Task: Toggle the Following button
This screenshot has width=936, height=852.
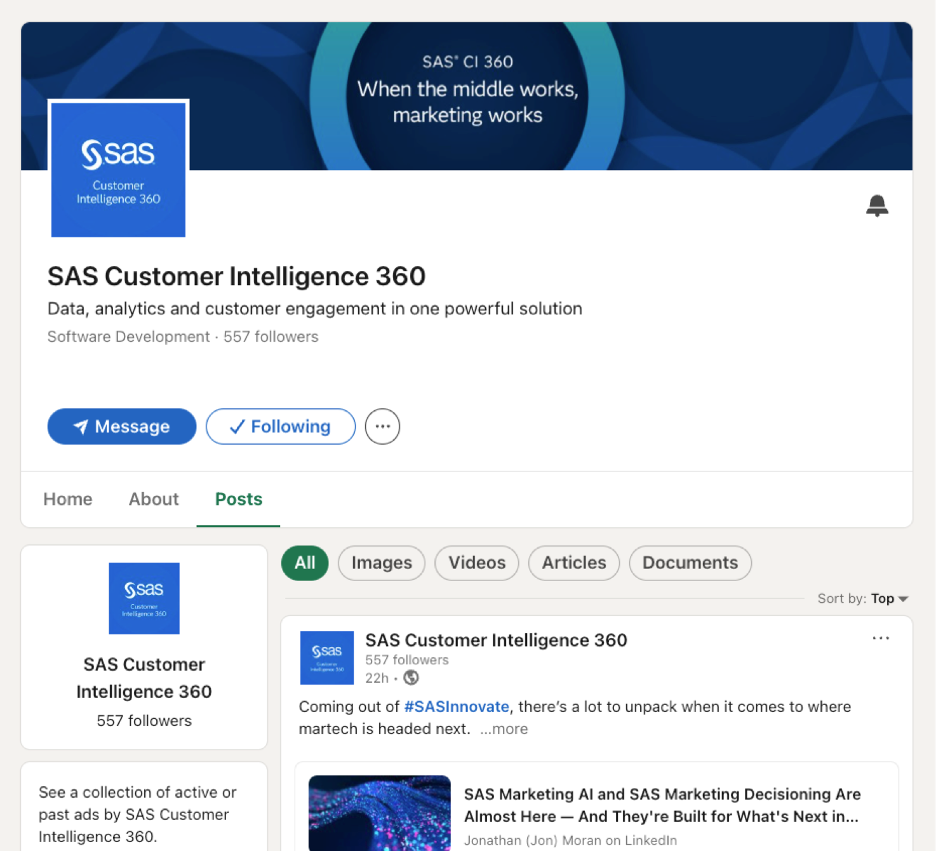Action: tap(281, 426)
